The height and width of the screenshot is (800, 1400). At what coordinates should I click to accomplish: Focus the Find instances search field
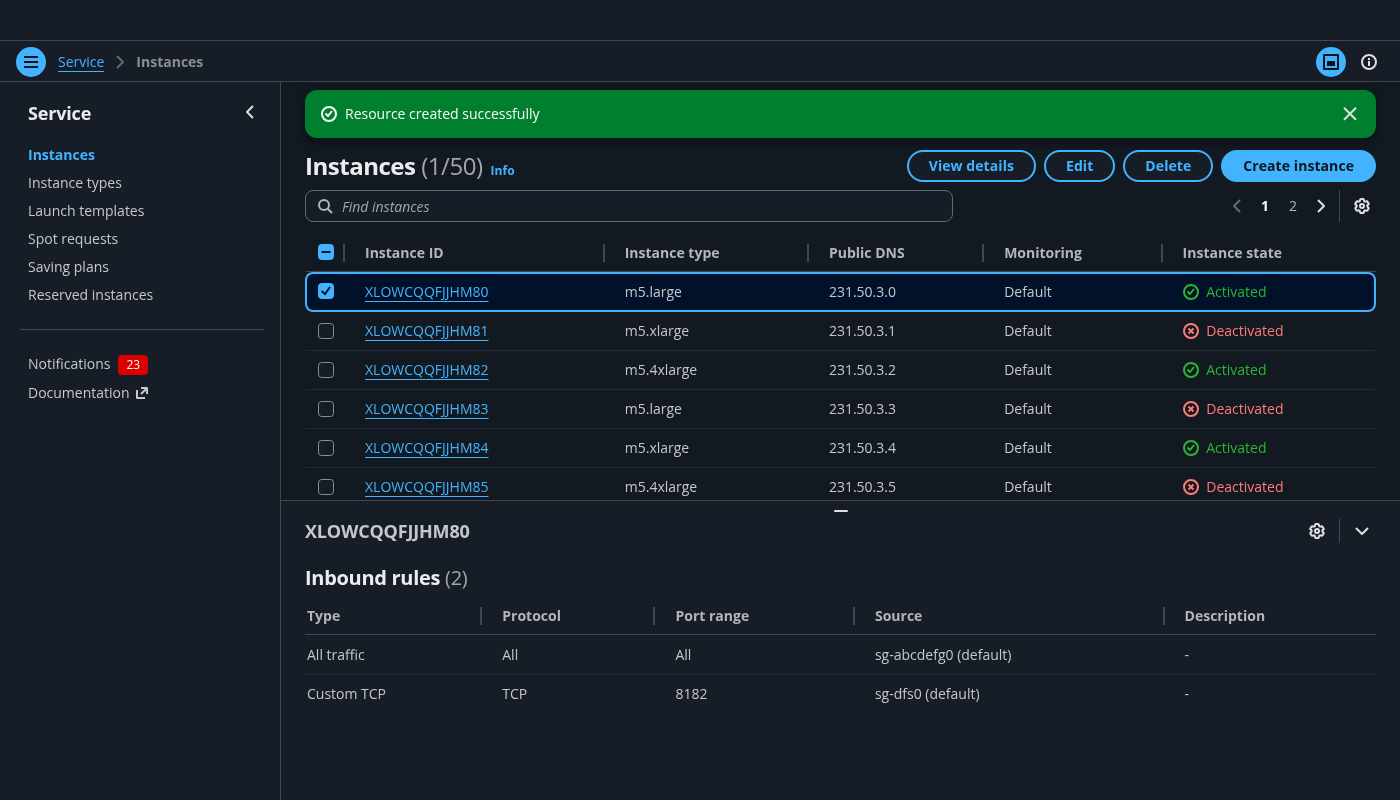click(x=640, y=207)
